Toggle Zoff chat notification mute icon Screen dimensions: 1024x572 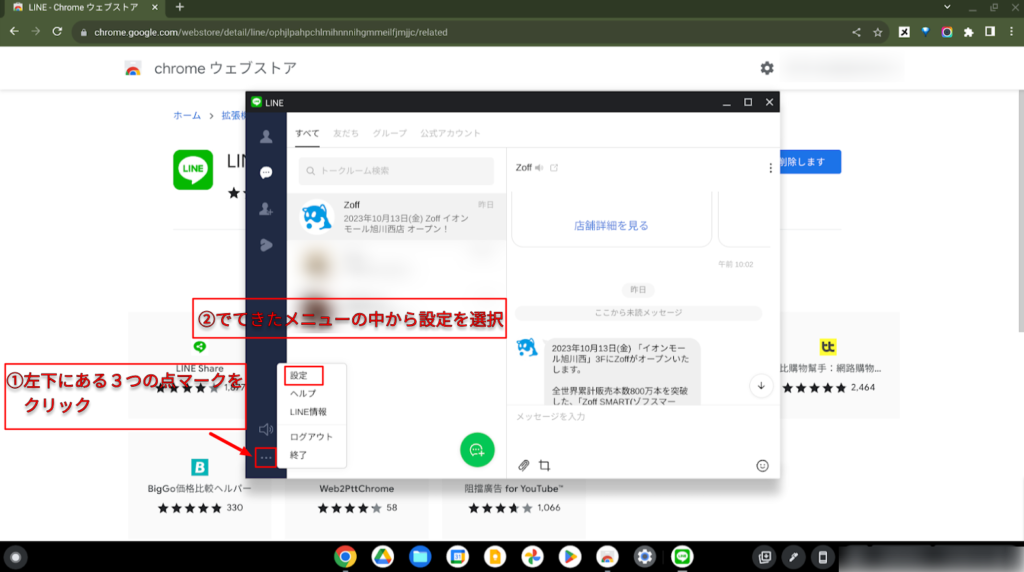pyautogui.click(x=539, y=168)
